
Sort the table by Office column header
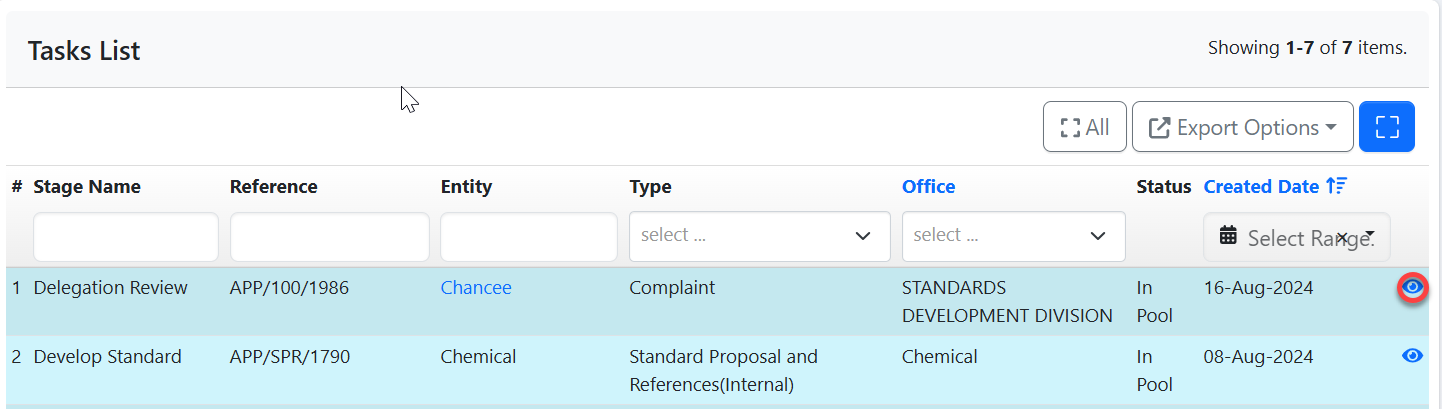point(928,186)
